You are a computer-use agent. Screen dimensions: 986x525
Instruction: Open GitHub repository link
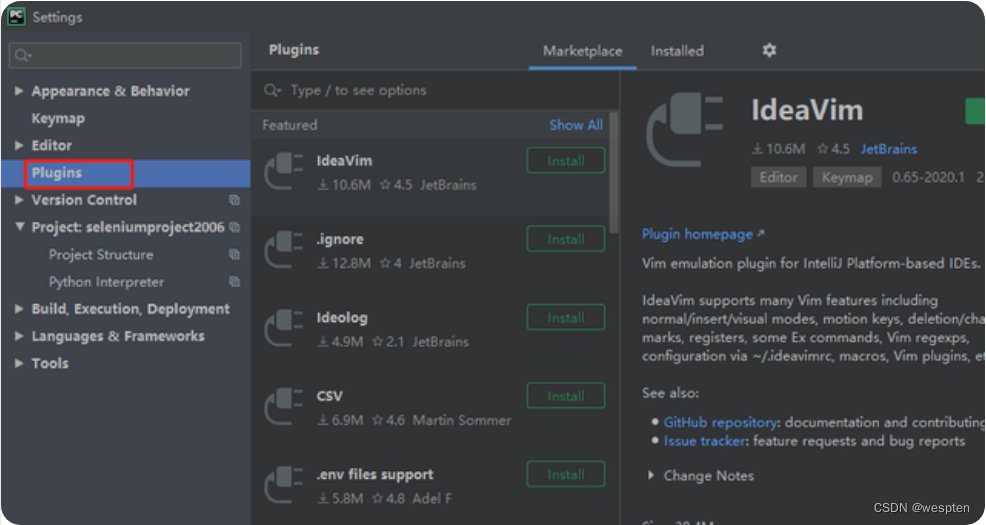[720, 422]
